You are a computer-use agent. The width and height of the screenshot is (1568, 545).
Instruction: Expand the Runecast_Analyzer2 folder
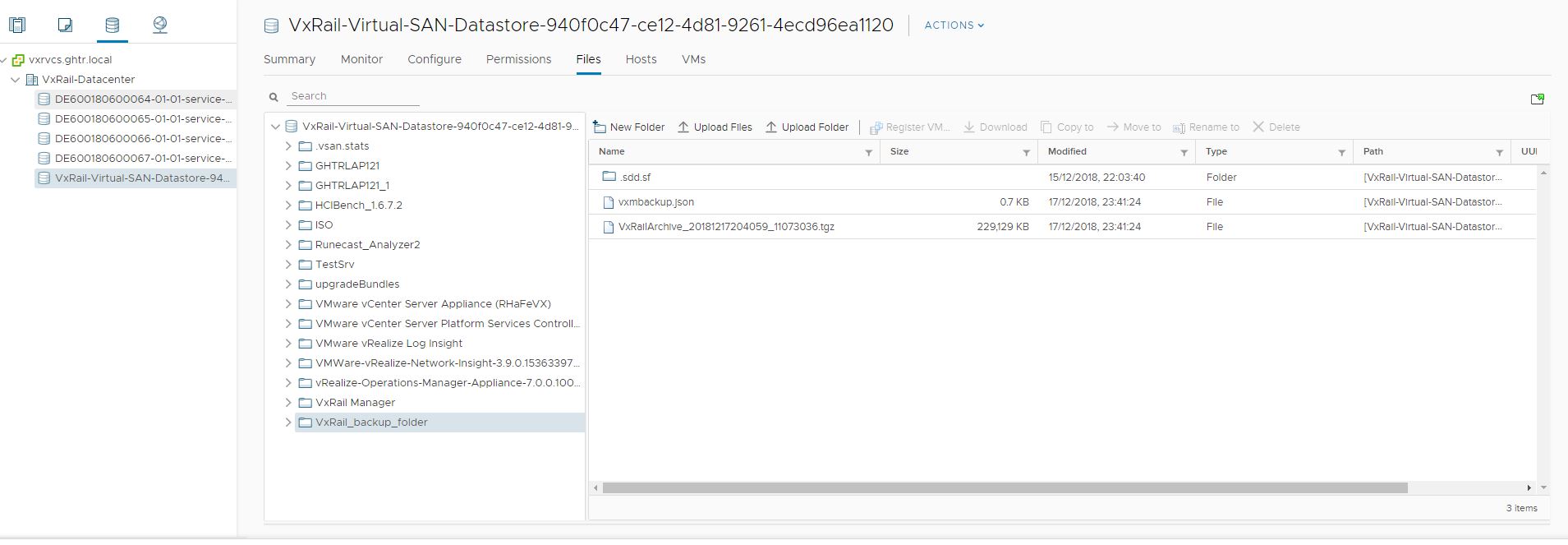click(x=288, y=245)
